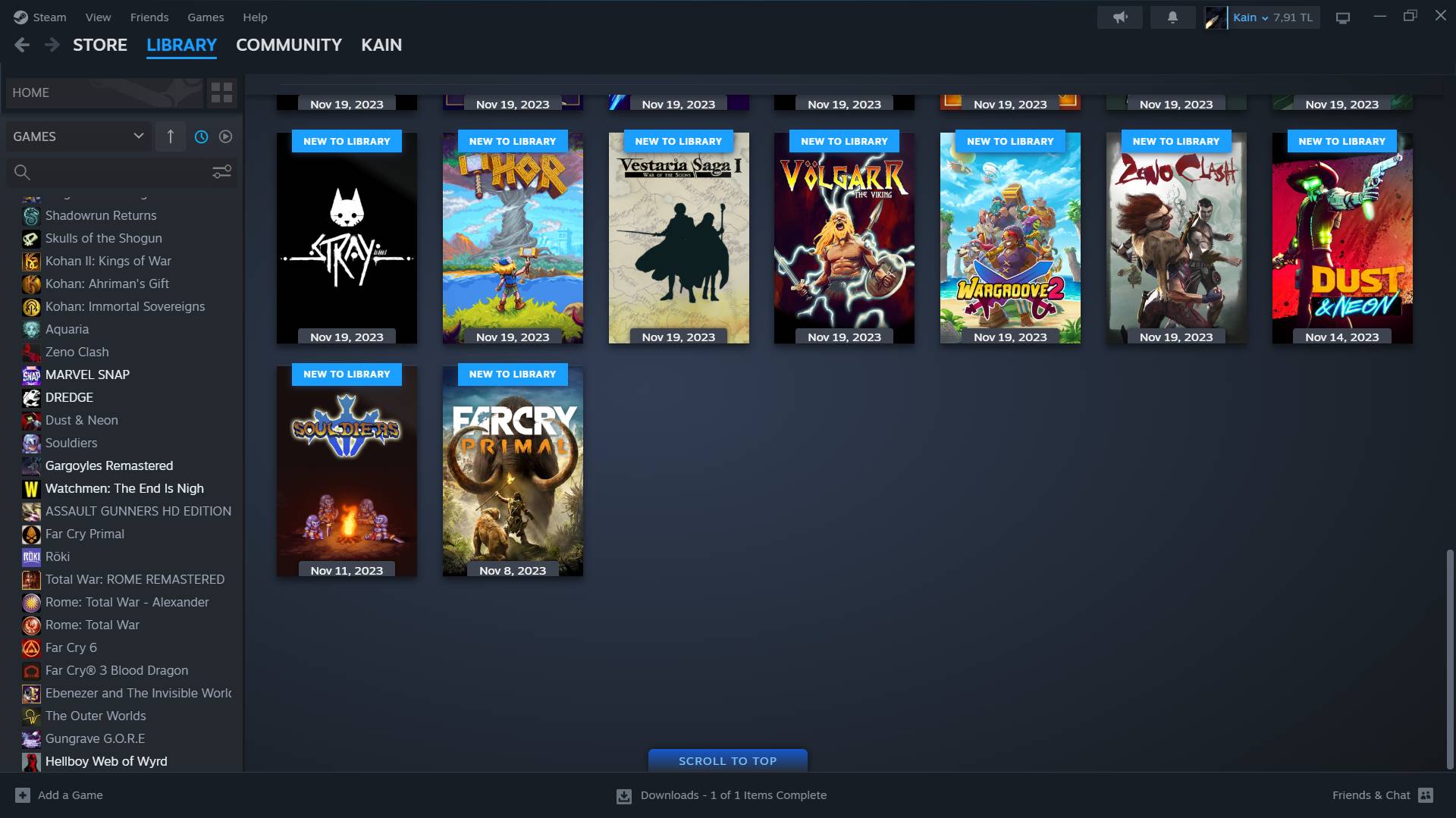Navigate forward with the right arrow
Screen dimensions: 1456x818
(52, 45)
